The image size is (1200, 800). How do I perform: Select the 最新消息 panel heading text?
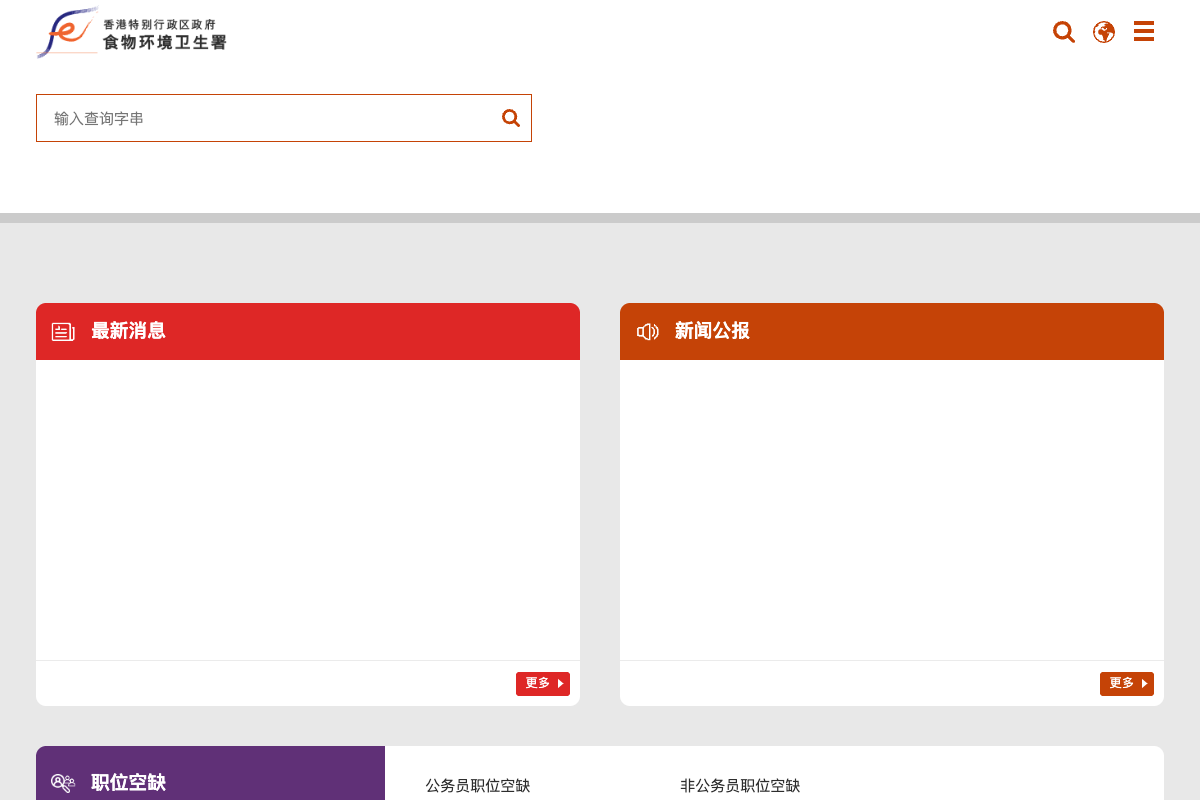coord(128,331)
